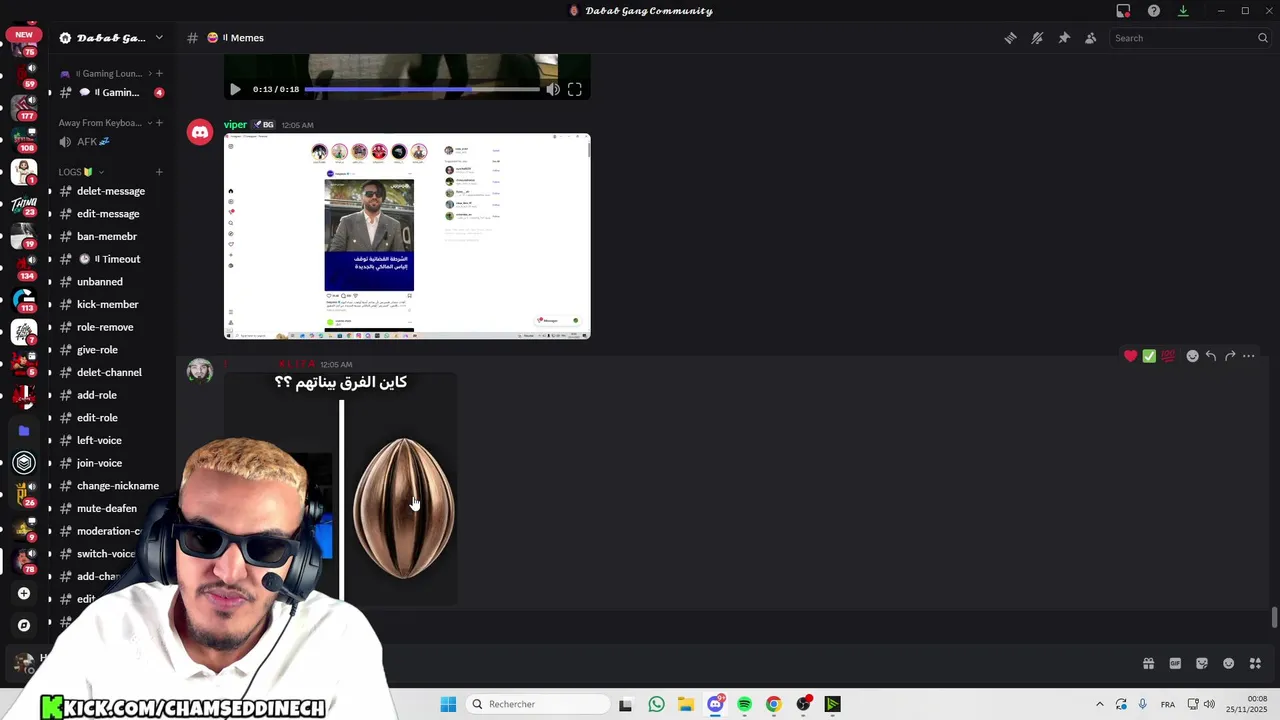
Task: Open WhatsApp from the taskbar
Action: [656, 704]
